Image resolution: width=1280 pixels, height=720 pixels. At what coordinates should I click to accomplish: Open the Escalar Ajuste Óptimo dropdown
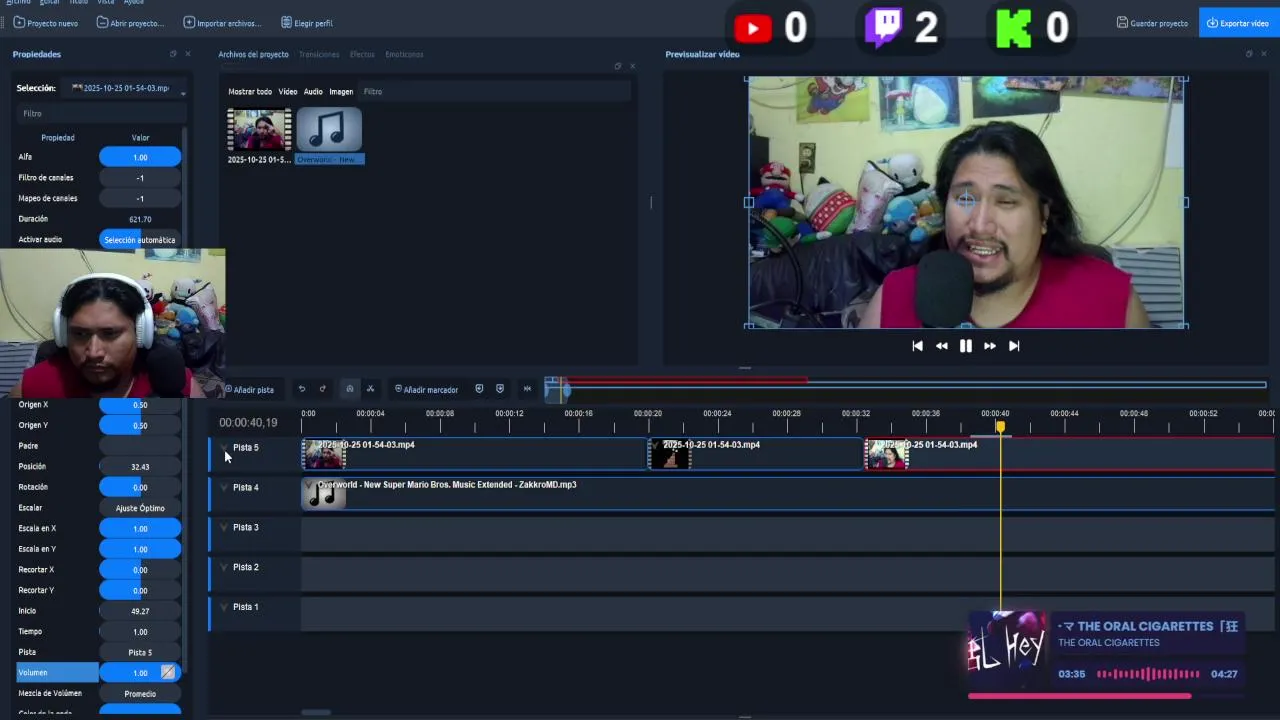tap(140, 508)
